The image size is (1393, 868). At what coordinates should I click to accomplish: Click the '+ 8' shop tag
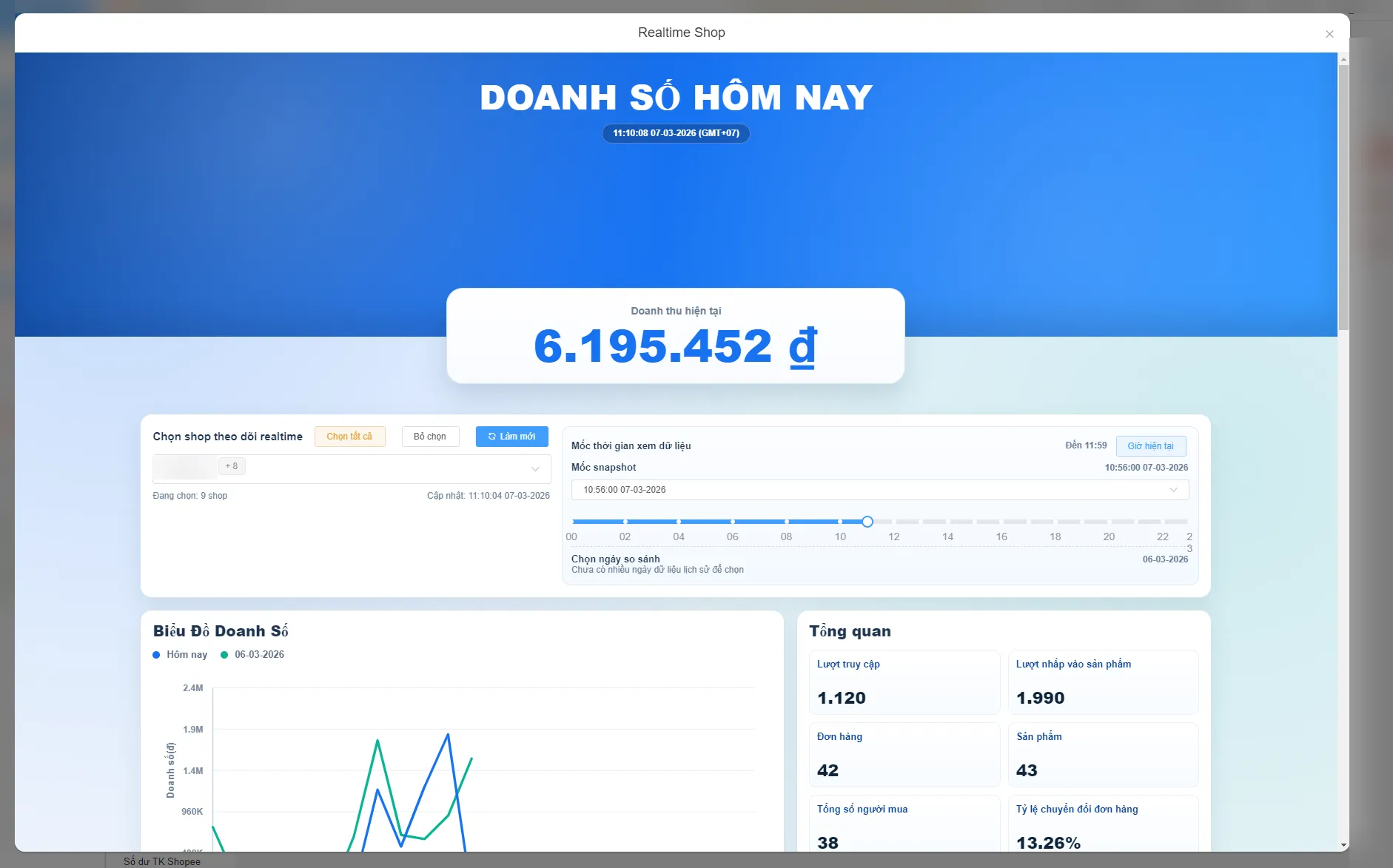(x=232, y=466)
